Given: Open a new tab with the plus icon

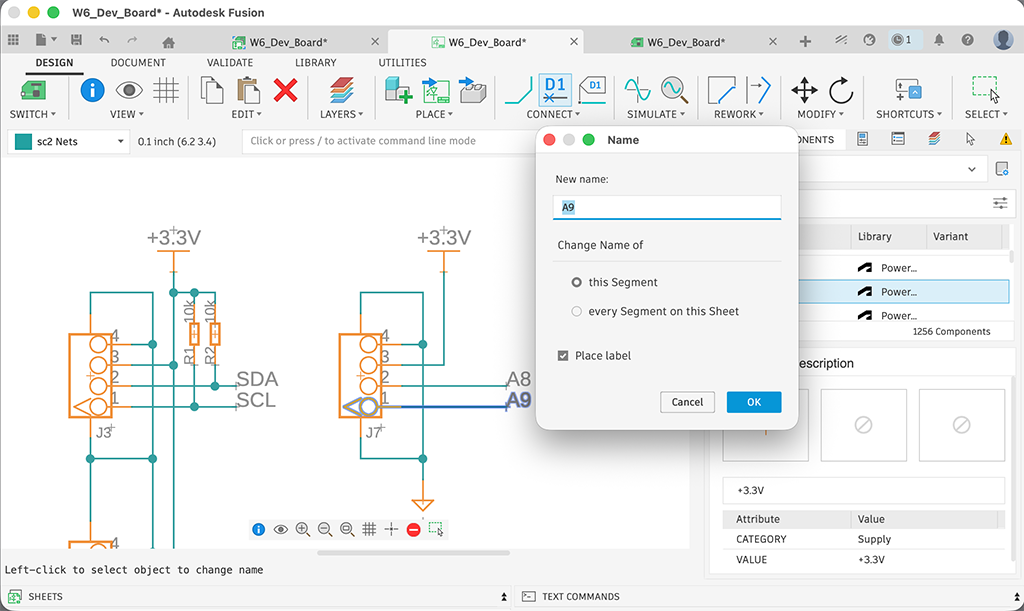Looking at the screenshot, I should 805,41.
